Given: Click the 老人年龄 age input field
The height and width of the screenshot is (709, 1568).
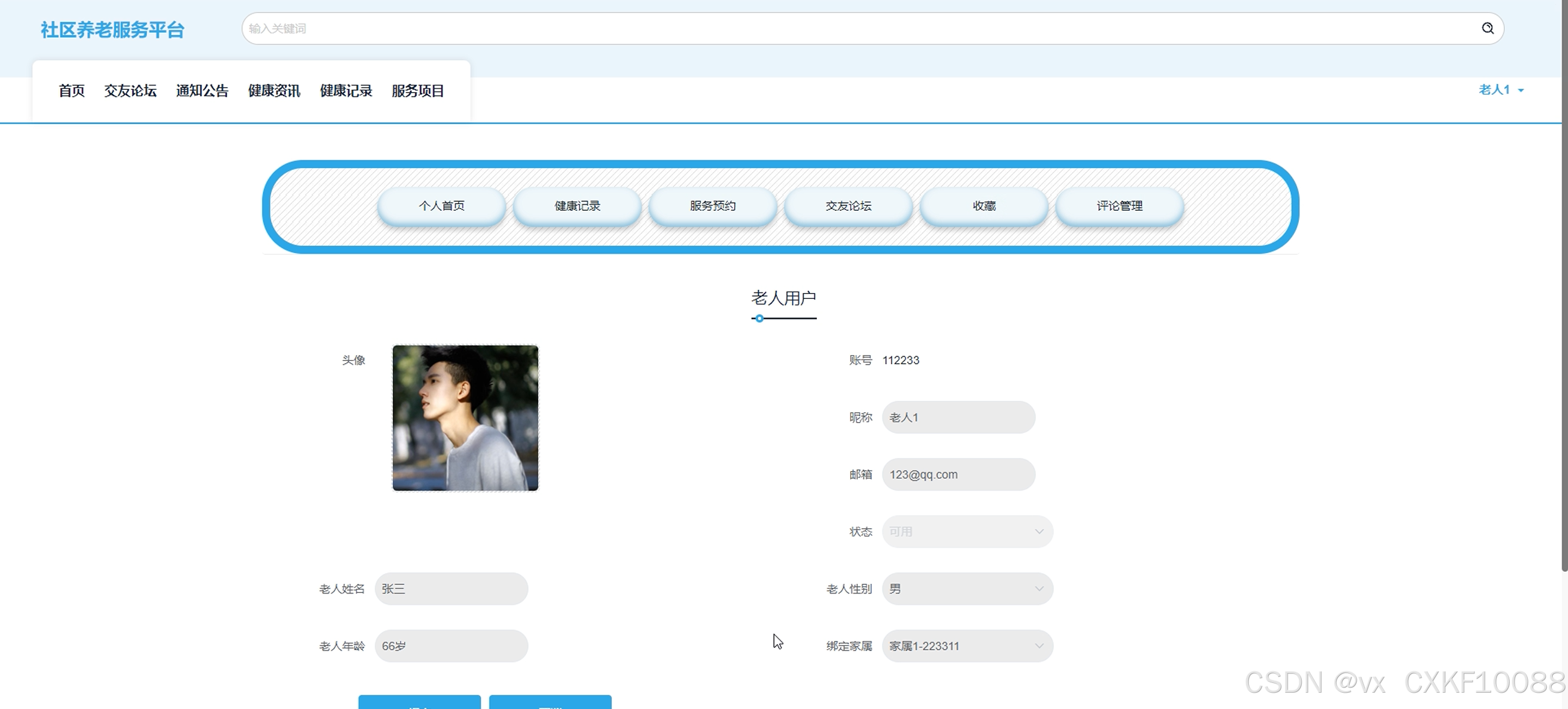Looking at the screenshot, I should click(x=451, y=646).
